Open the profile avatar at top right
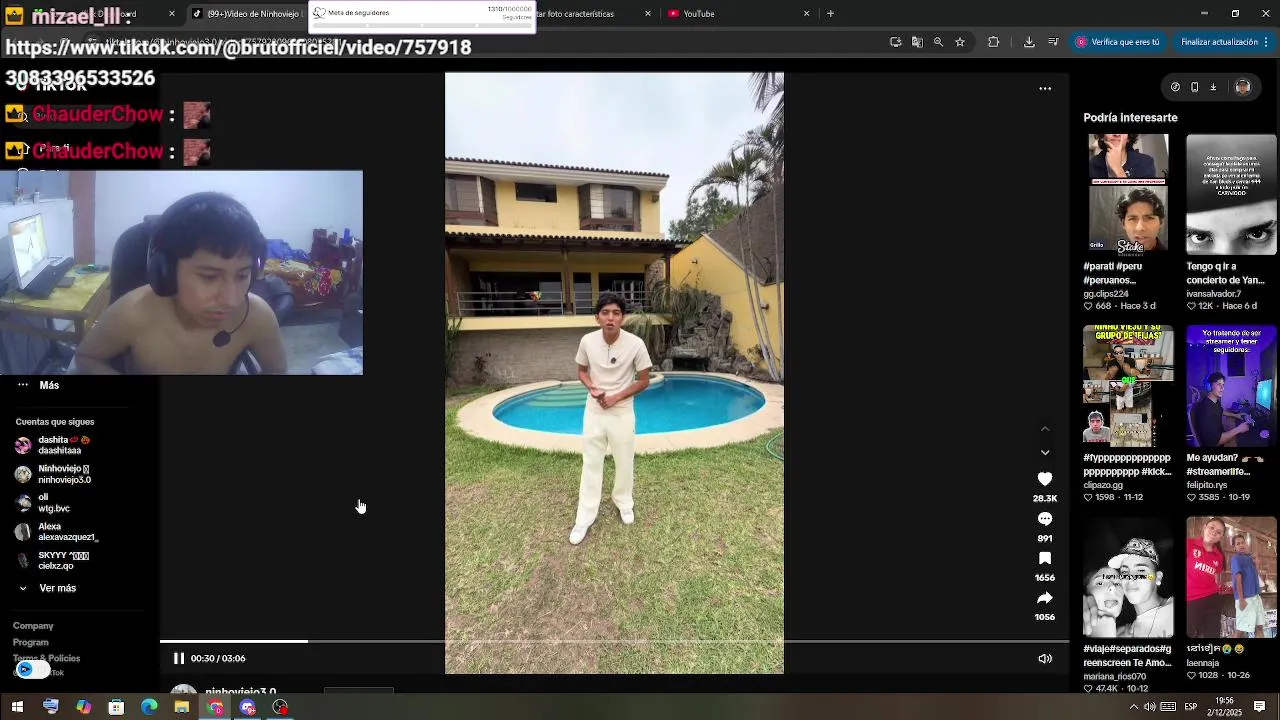Viewport: 1280px width, 720px height. pos(1243,87)
